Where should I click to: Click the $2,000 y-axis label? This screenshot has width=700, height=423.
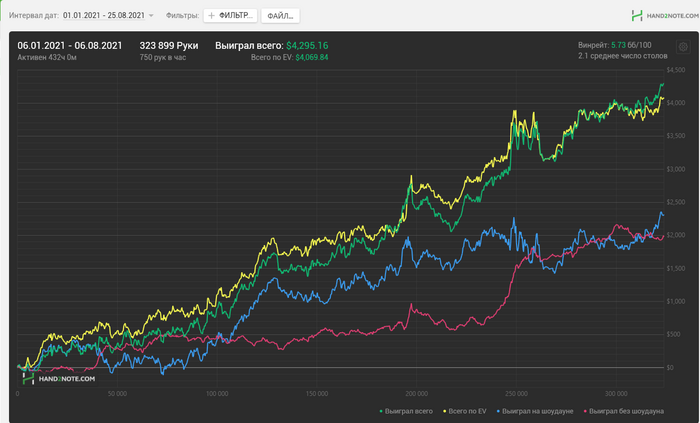pos(676,235)
